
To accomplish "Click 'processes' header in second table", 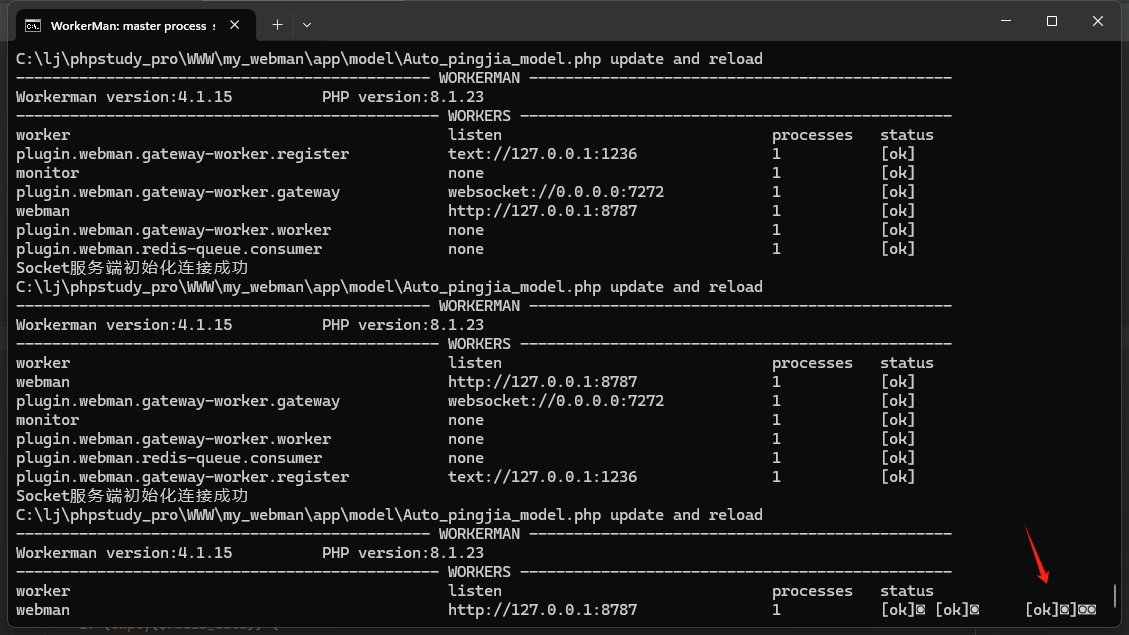I will [x=812, y=364].
